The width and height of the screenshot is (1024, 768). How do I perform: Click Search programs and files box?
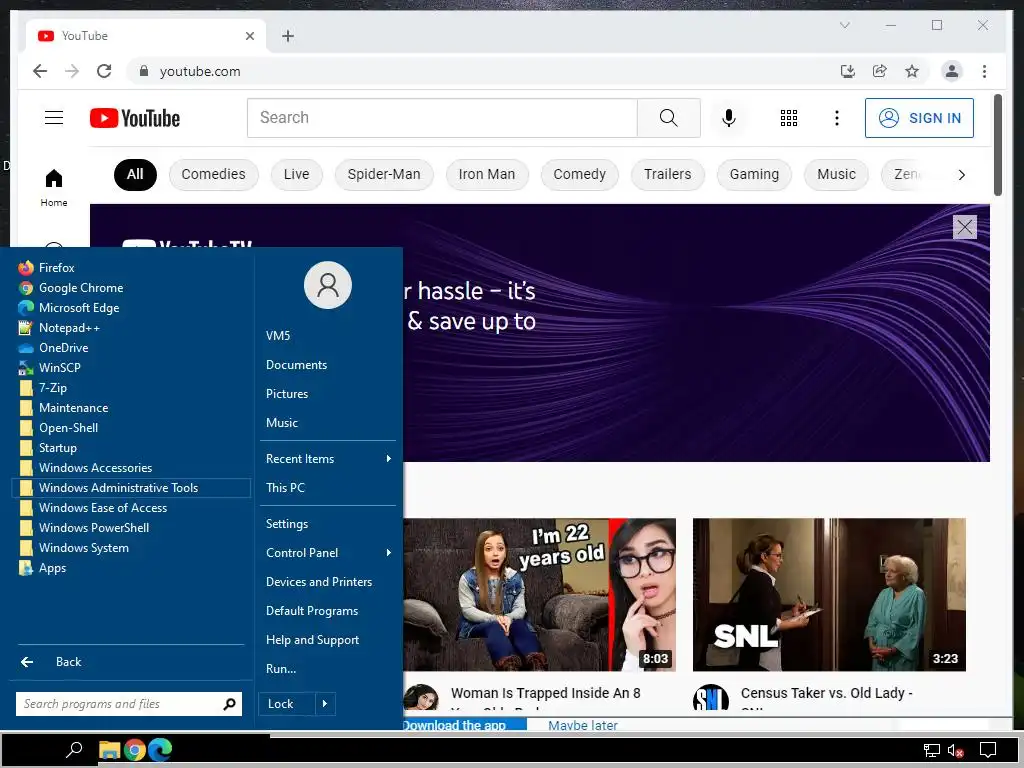(x=129, y=704)
